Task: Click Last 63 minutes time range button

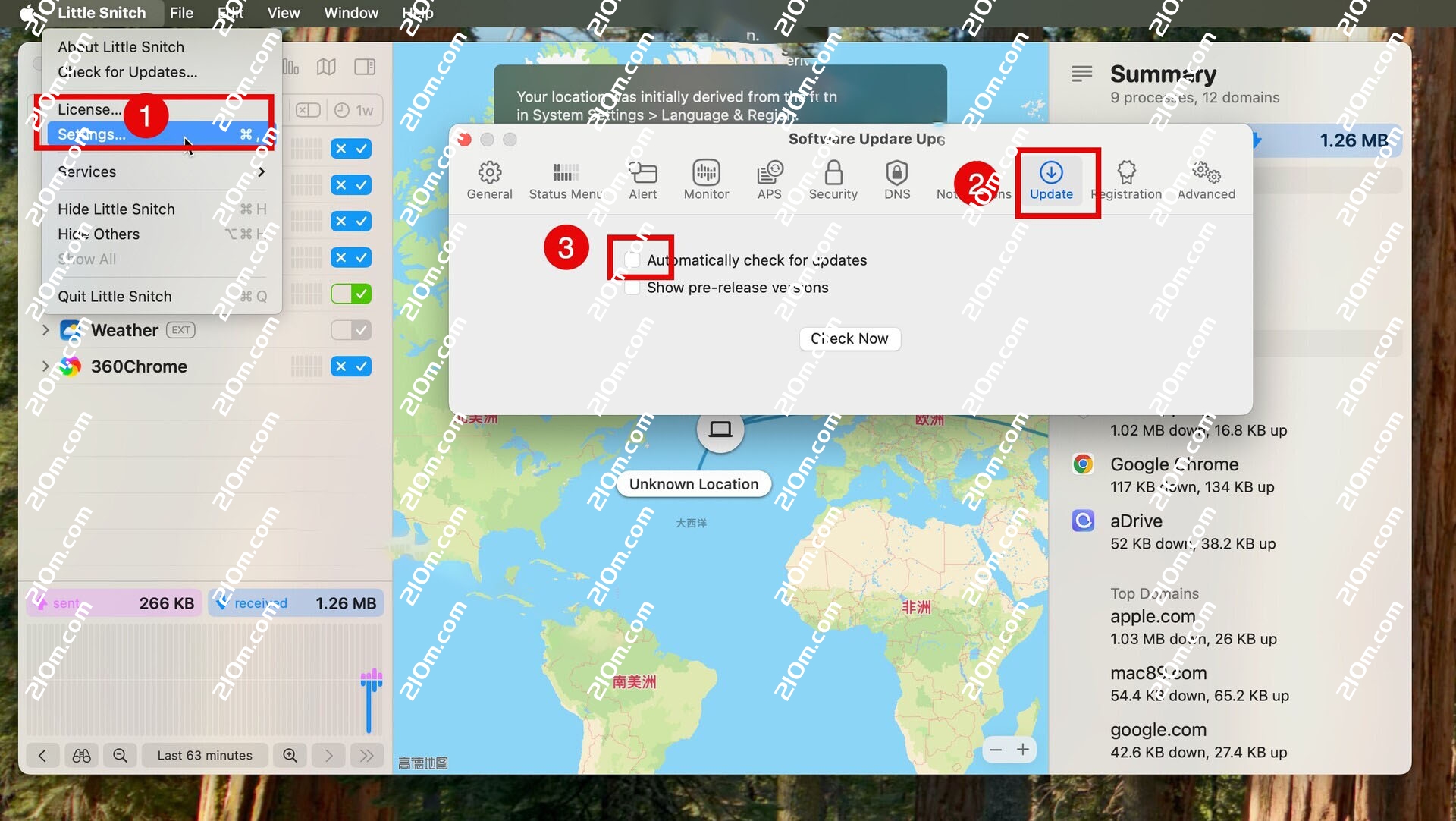Action: [205, 755]
